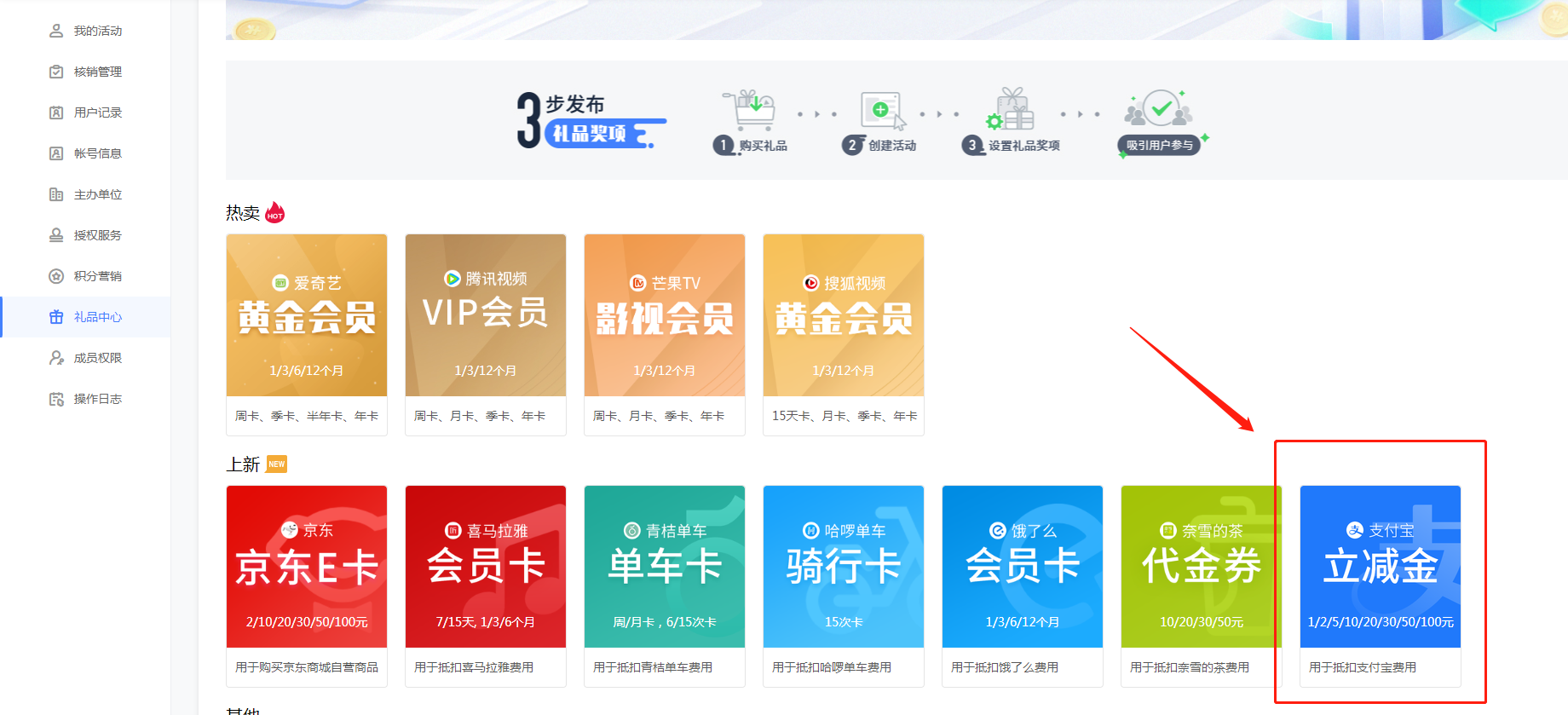Click the NEW badge beside 上新
Viewport: 1568px width, 715px height.
(277, 464)
